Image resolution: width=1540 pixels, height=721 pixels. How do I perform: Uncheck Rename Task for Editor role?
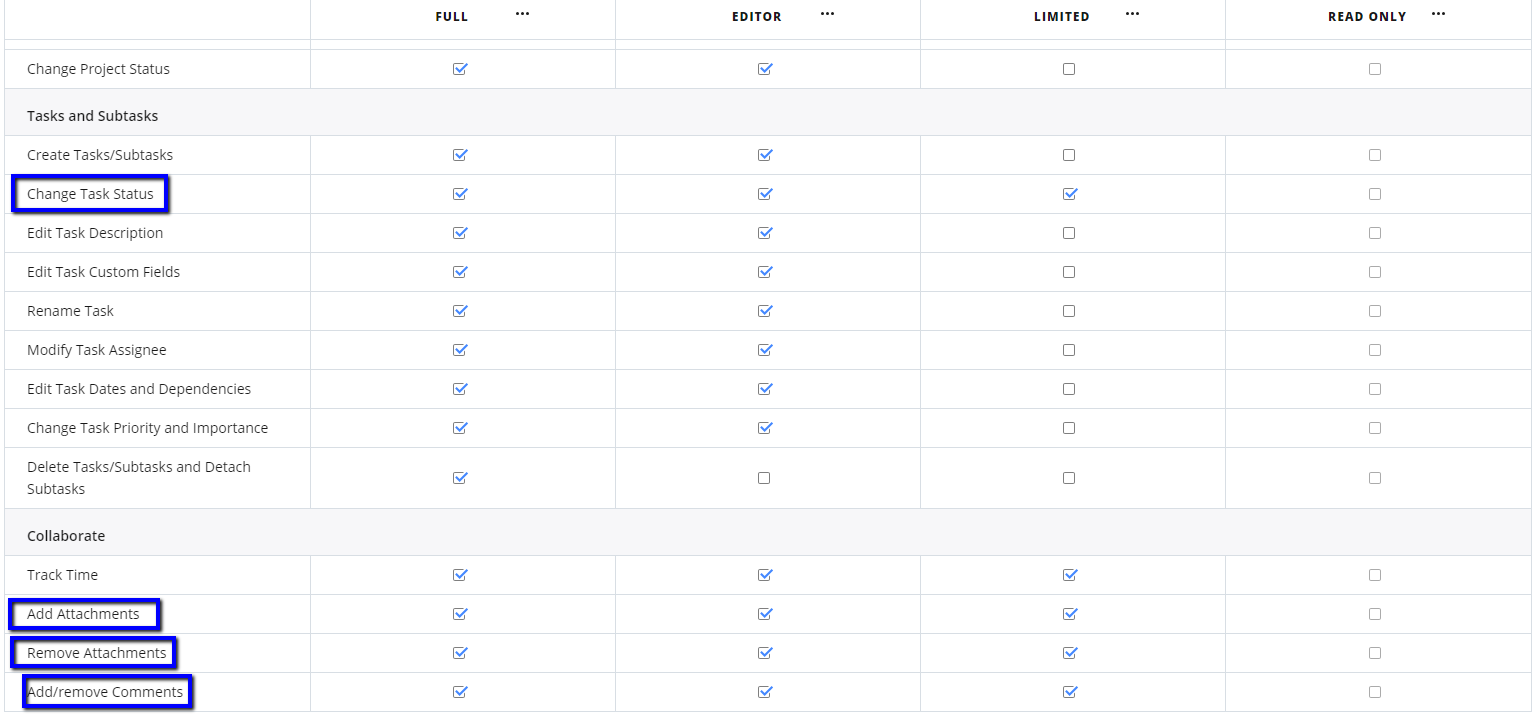point(764,311)
